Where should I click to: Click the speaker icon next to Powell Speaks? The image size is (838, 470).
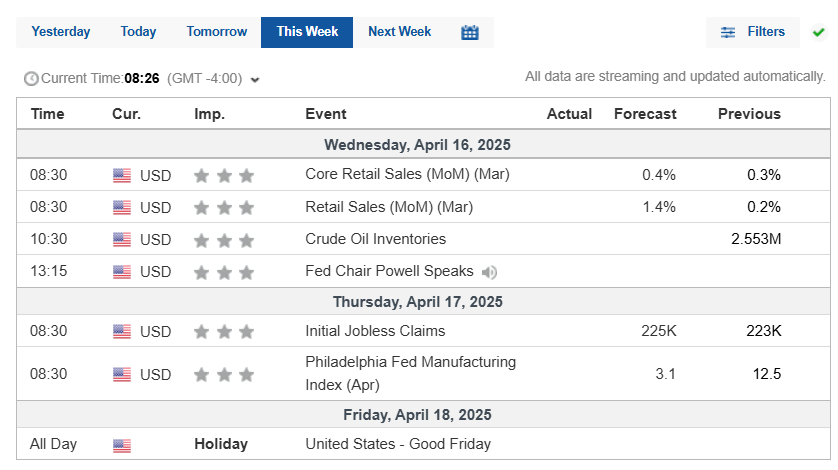[x=489, y=272]
